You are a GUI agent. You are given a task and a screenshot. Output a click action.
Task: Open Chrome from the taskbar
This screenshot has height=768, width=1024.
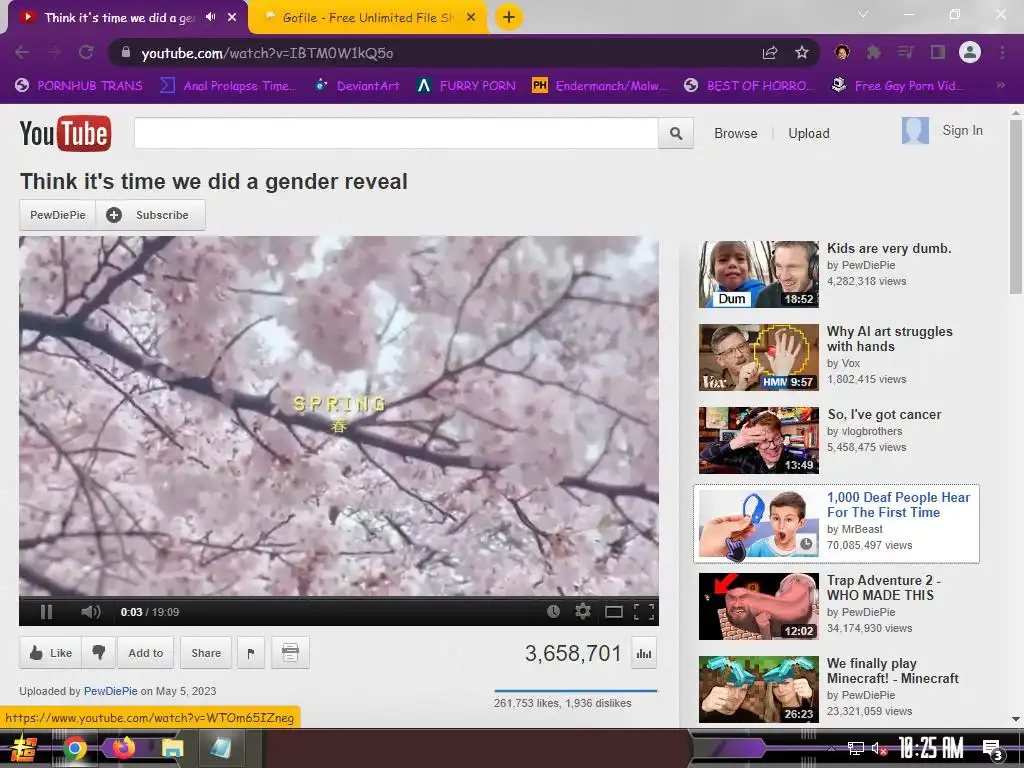pyautogui.click(x=74, y=748)
